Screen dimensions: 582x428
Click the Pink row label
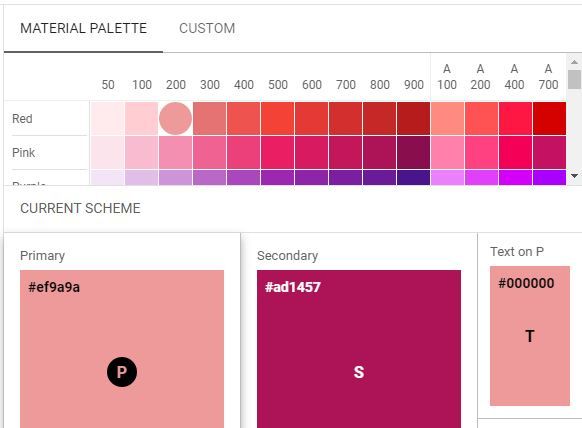tap(23, 153)
